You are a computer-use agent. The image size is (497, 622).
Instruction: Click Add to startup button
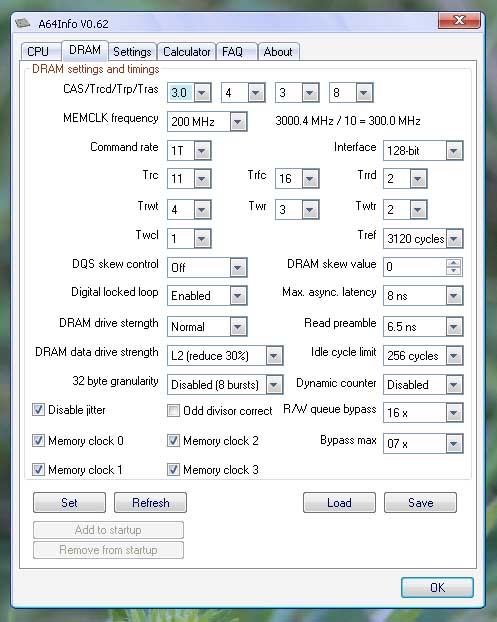click(x=108, y=530)
